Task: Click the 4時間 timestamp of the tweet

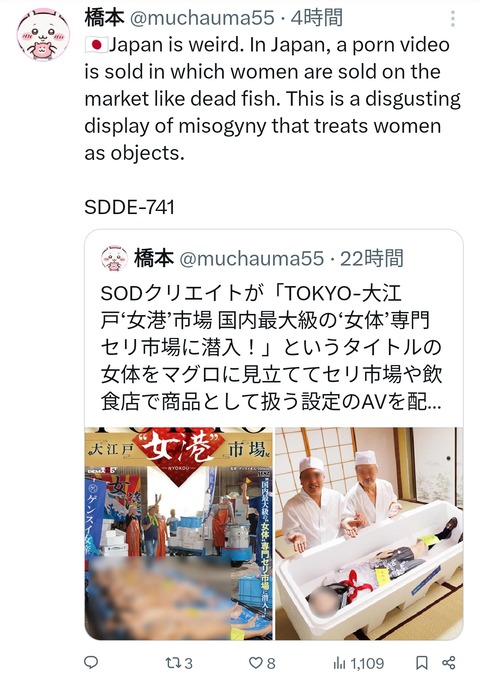Action: pos(317,18)
